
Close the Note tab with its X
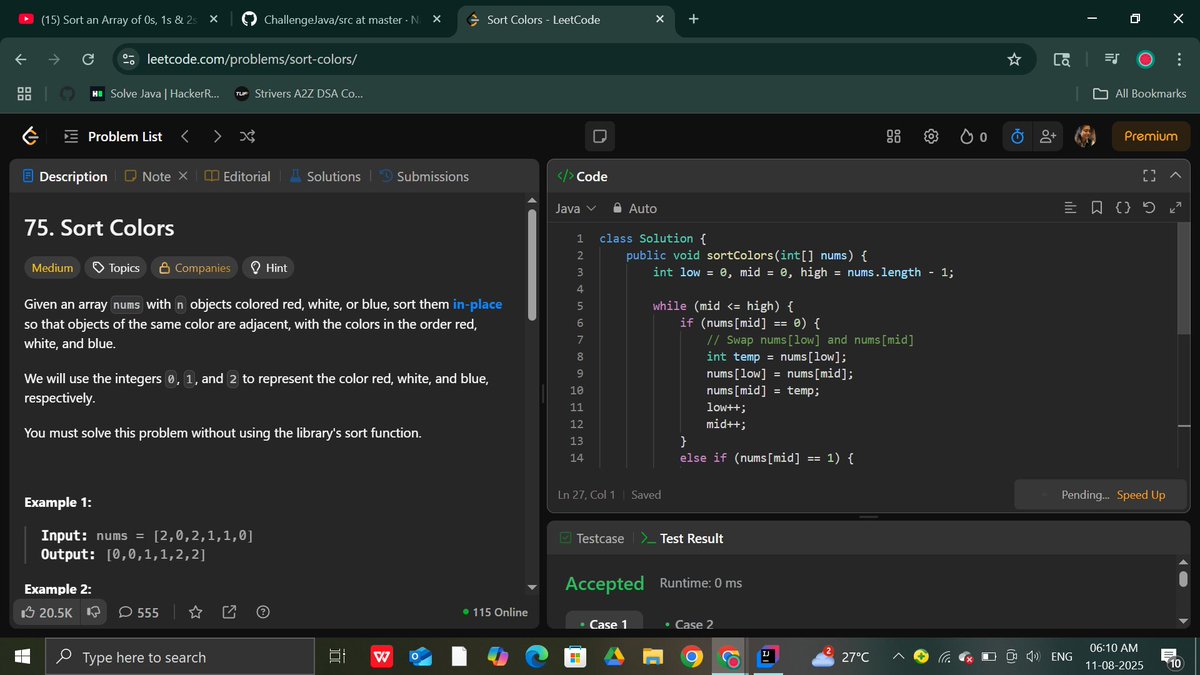[182, 176]
